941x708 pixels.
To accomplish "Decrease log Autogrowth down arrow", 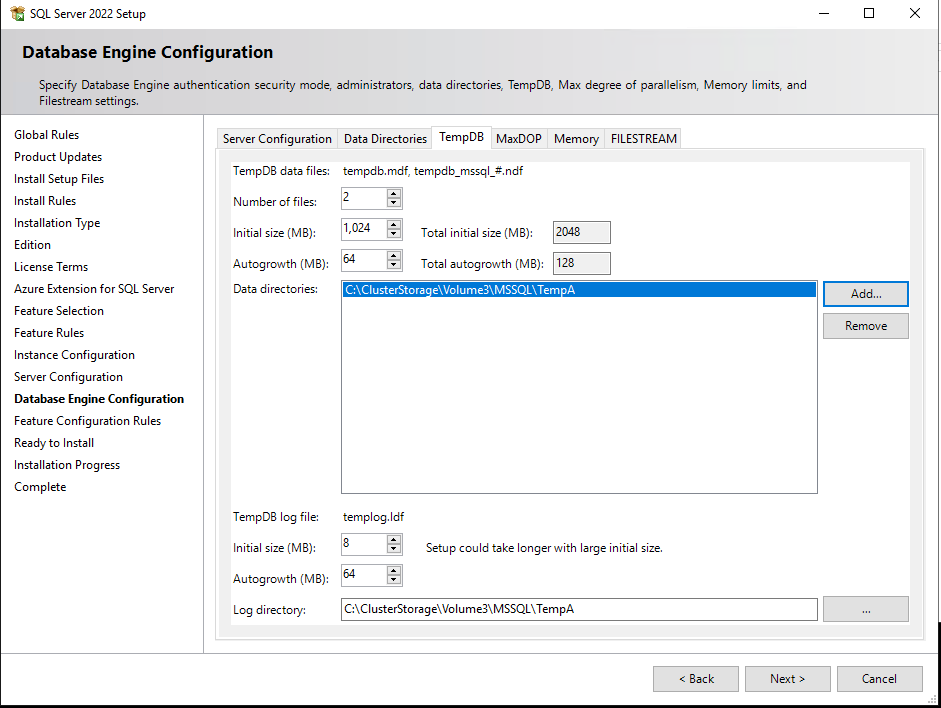I will 394,580.
